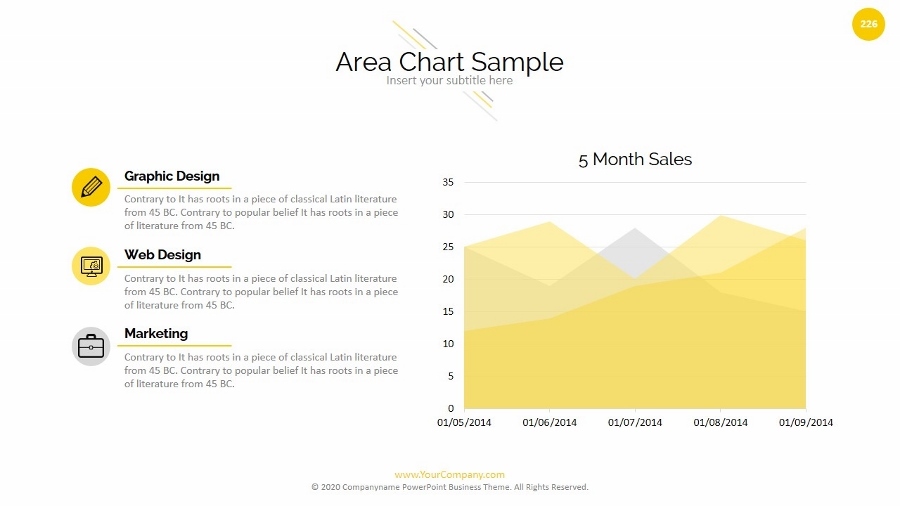The width and height of the screenshot is (900, 506).
Task: Click the 01/05/2014 axis label
Action: [x=464, y=422]
